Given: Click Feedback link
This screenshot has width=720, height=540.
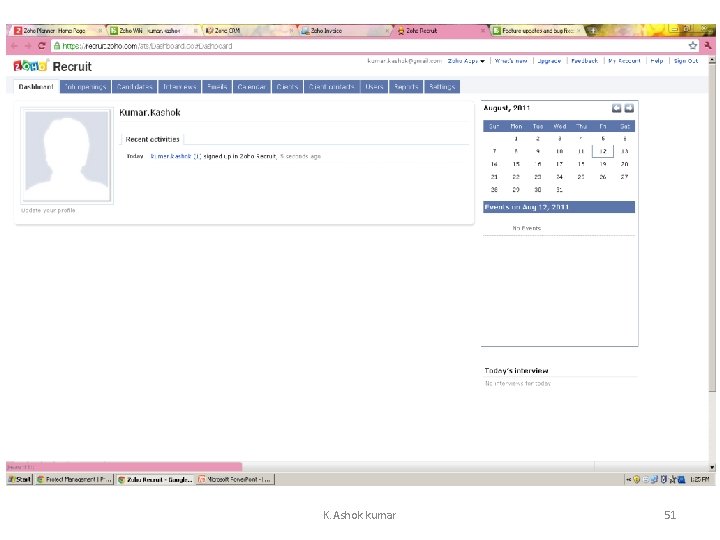Looking at the screenshot, I should (585, 61).
